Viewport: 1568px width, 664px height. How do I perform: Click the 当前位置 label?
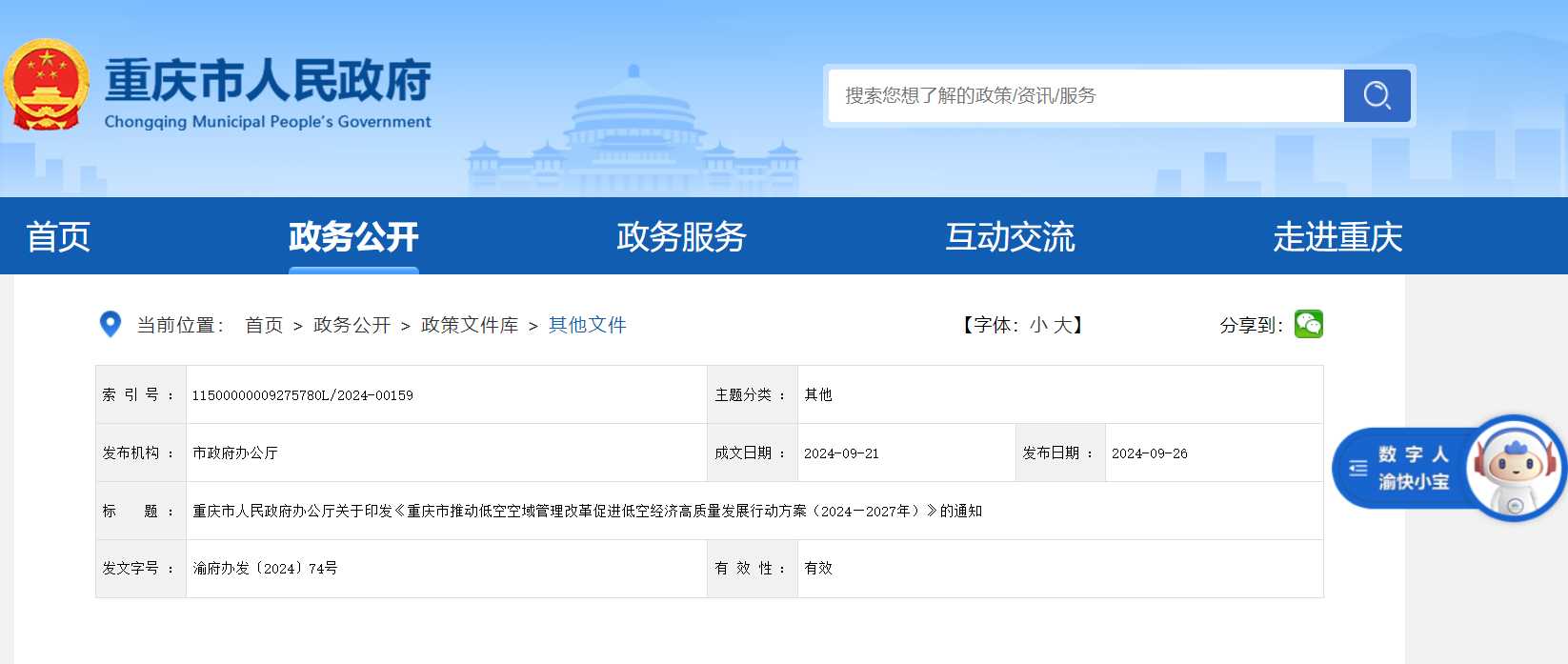[x=181, y=325]
